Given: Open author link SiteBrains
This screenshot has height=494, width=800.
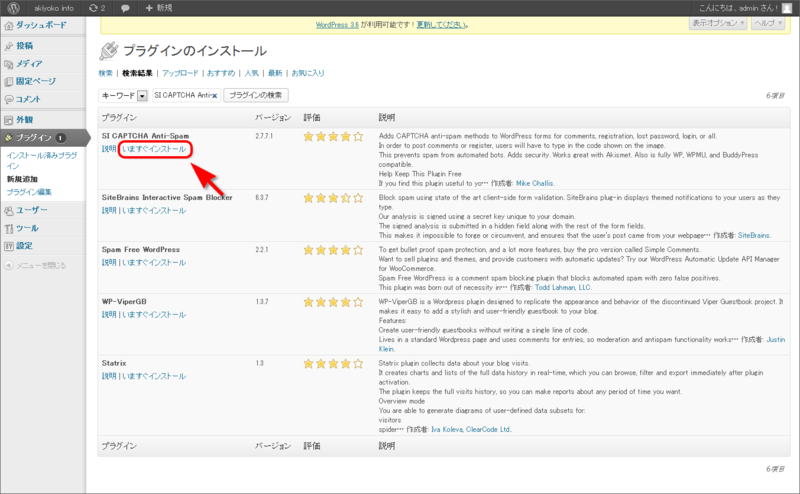Looking at the screenshot, I should pyautogui.click(x=754, y=235).
